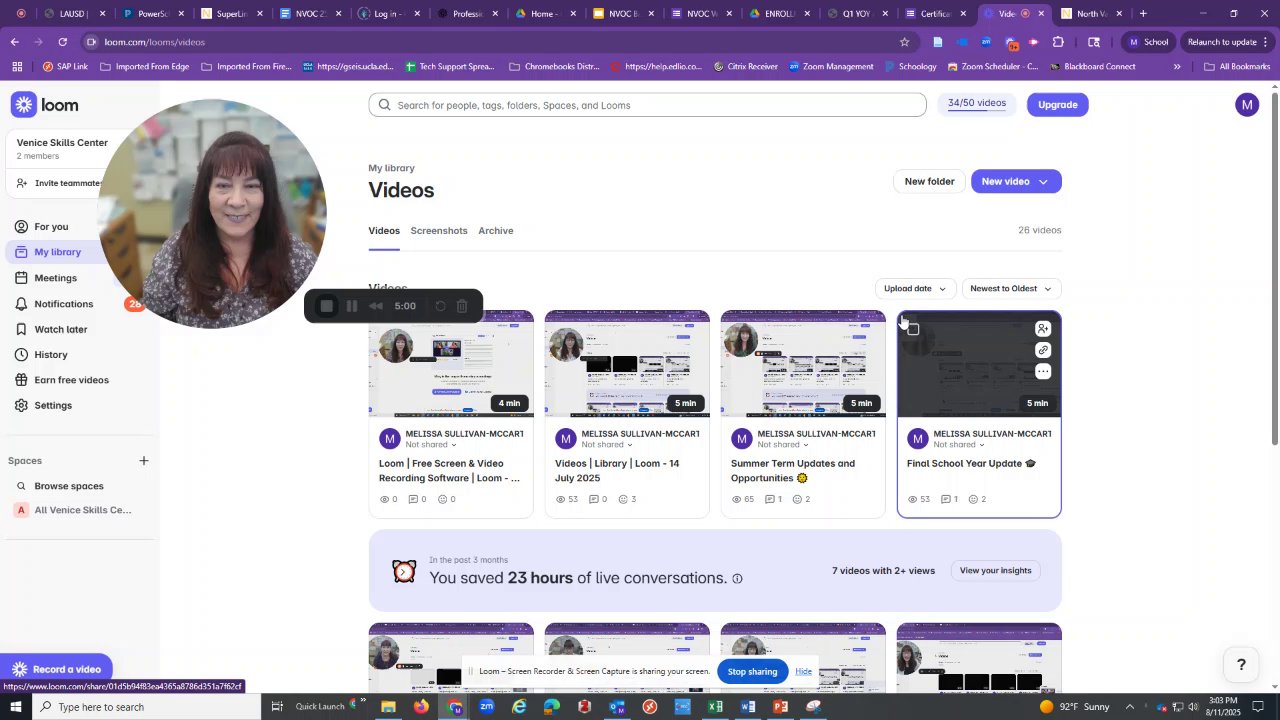1280x720 pixels.
Task: Click Relaunch to update in Chrome
Action: pos(1222,42)
